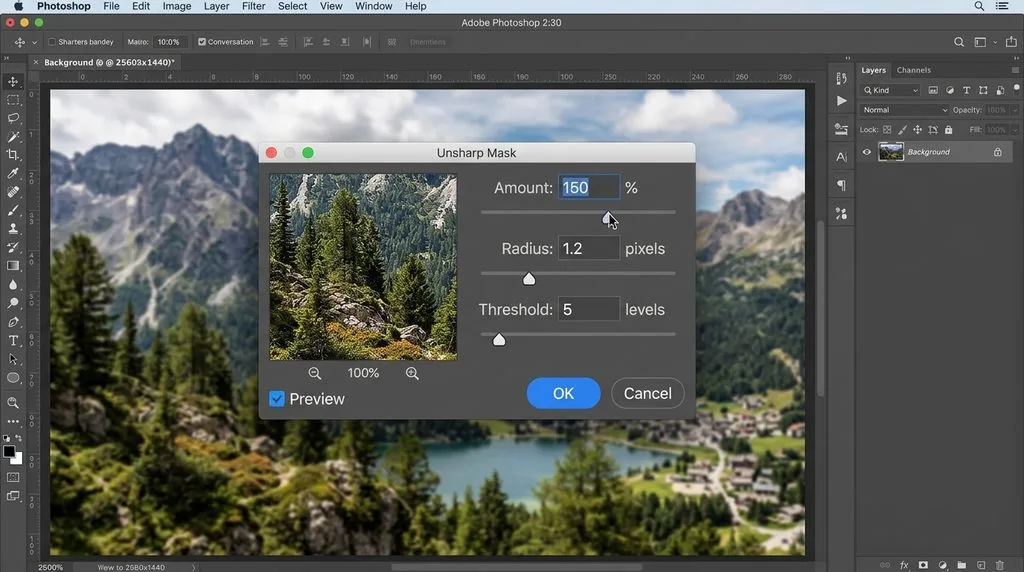
Task: Select the Path Selection tool
Action: coord(13,359)
